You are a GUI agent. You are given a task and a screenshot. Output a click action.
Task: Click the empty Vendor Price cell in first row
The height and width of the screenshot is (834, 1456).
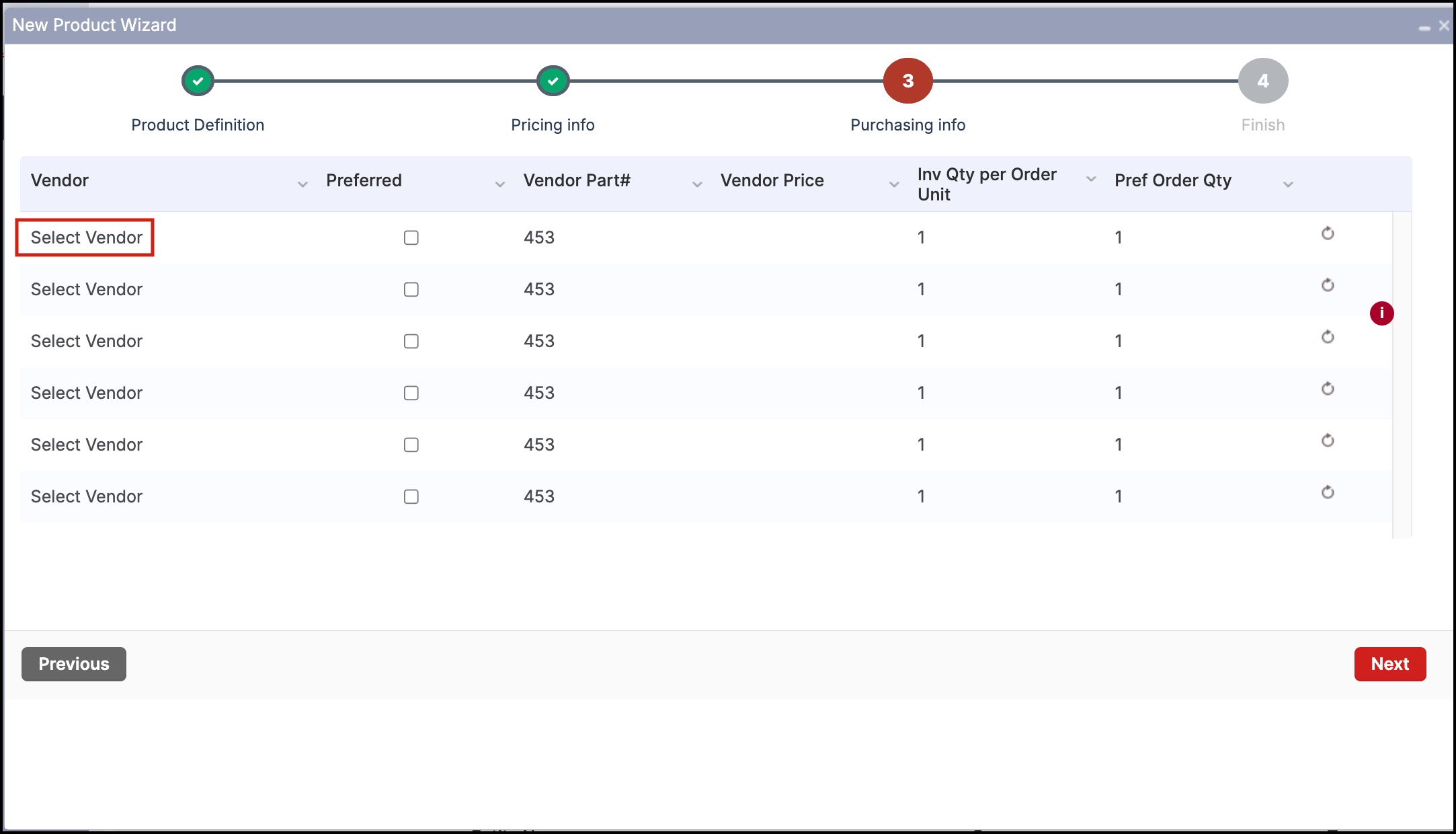coord(807,237)
